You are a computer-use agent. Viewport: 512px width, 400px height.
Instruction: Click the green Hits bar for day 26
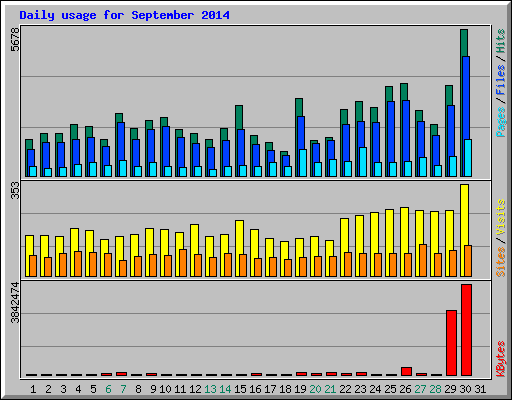[404, 92]
